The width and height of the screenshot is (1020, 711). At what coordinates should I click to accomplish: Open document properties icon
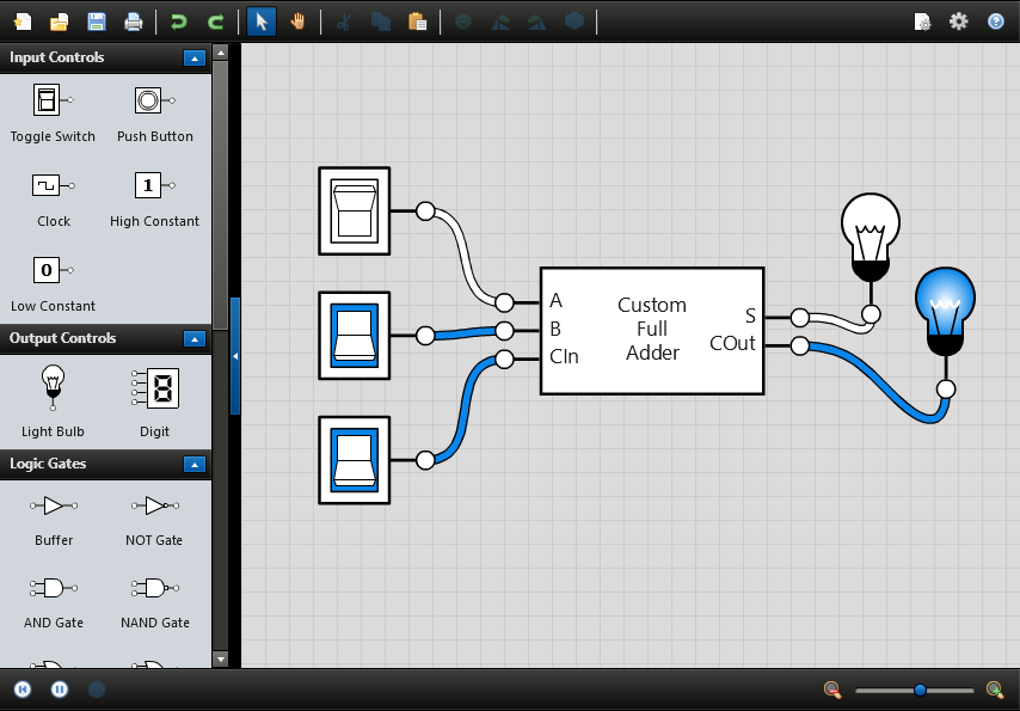922,22
